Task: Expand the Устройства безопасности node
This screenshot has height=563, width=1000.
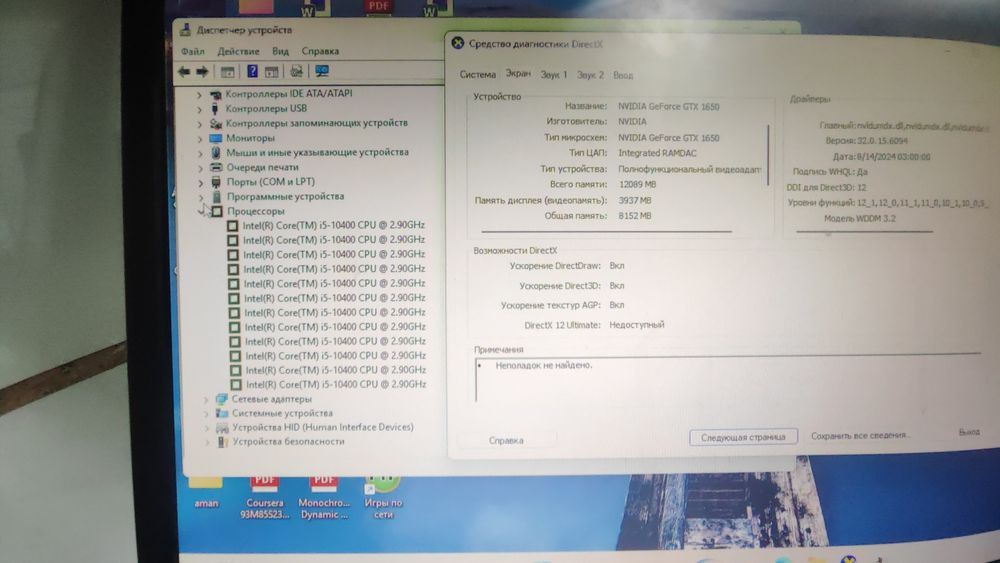Action: click(207, 442)
